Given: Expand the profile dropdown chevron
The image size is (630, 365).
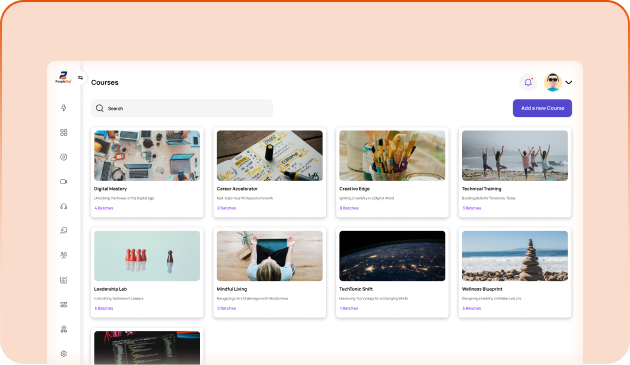Looking at the screenshot, I should tap(569, 82).
